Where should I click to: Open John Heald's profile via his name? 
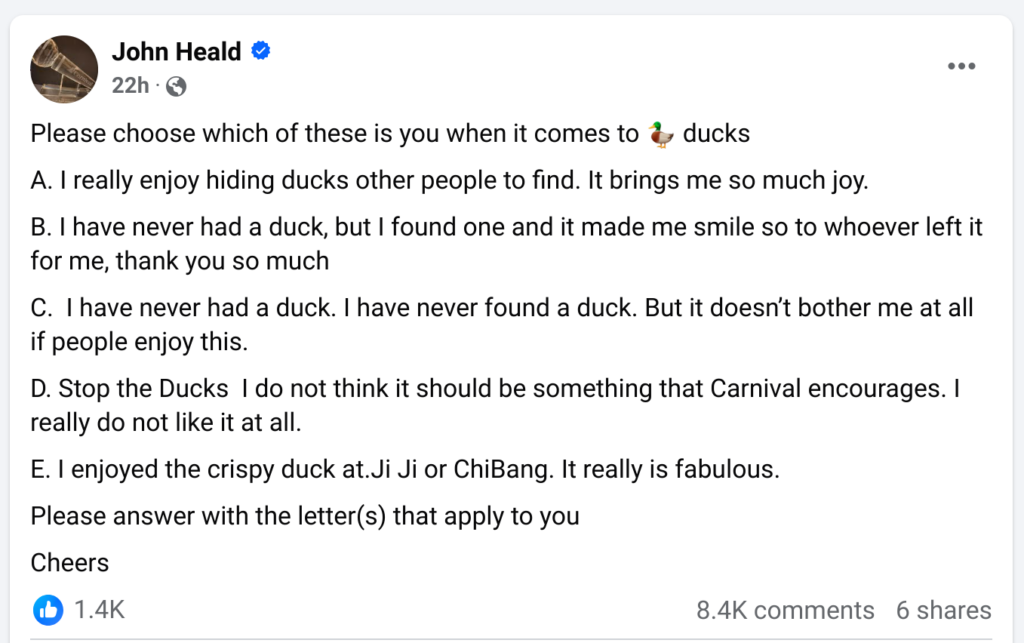(177, 51)
